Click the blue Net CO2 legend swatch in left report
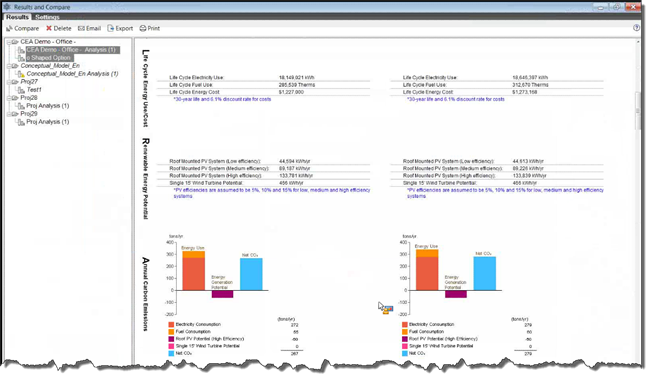650x382 pixels. click(171, 353)
